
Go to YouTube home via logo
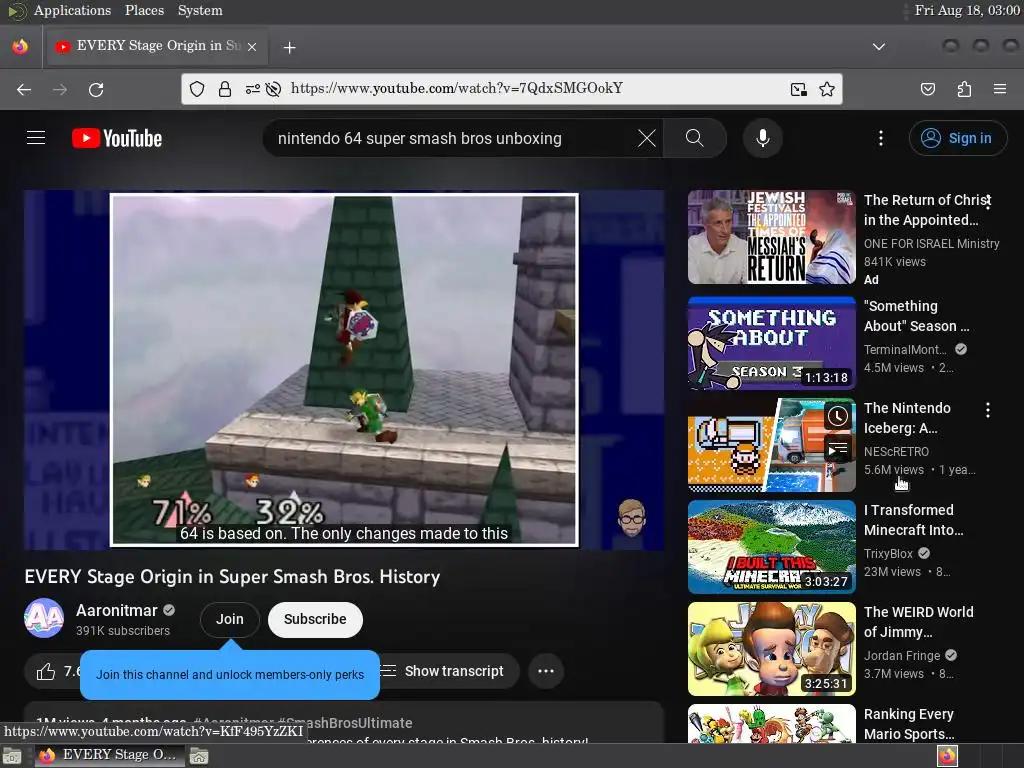tap(117, 138)
